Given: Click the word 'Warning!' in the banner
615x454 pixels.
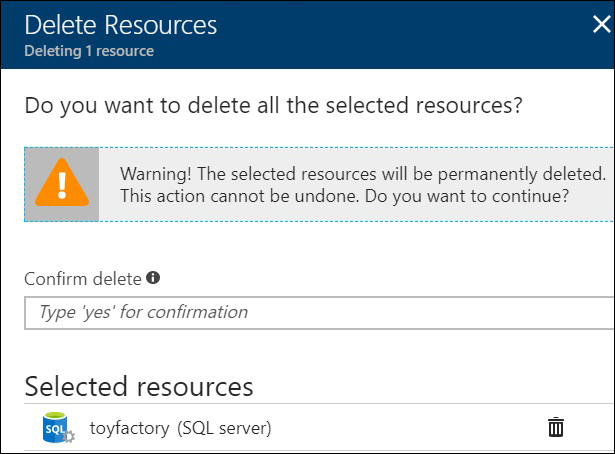Looking at the screenshot, I should pos(156,174).
